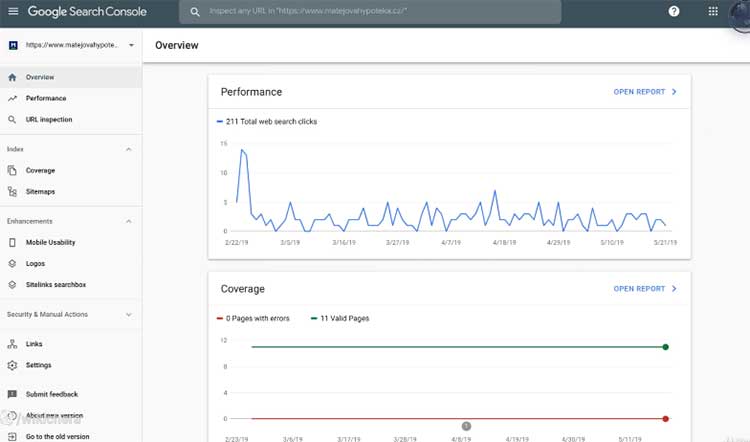This screenshot has width=750, height=442.
Task: Click the annotation marker on Coverage chart
Action: (466, 426)
